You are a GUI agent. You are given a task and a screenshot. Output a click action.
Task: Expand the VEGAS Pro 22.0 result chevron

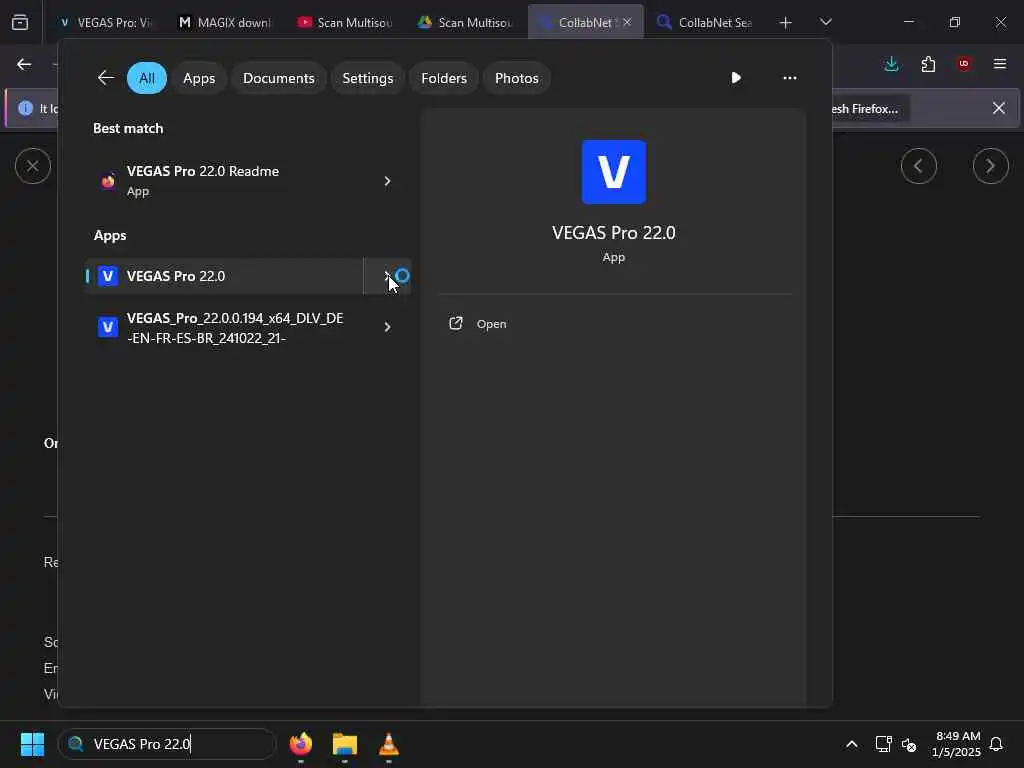click(x=387, y=276)
